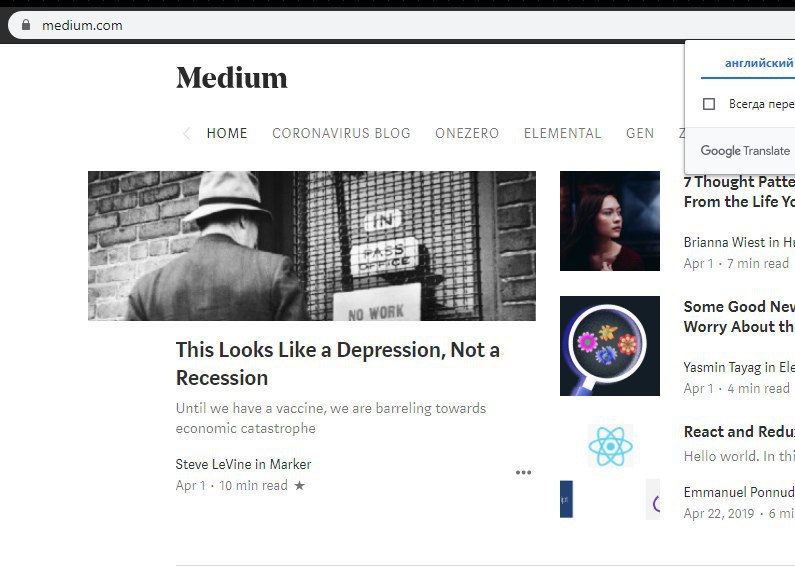Open the 7 Thought Patterns article title

point(739,192)
